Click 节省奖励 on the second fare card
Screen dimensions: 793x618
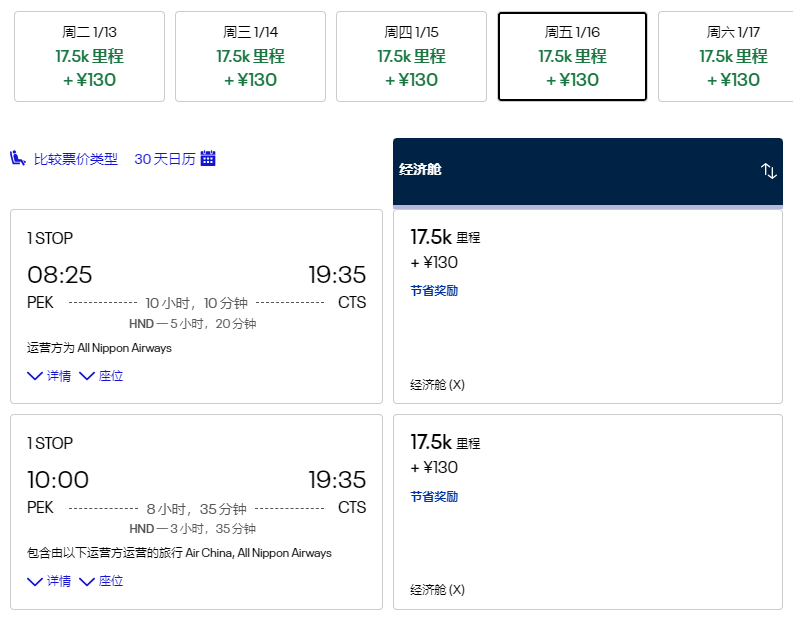pyautogui.click(x=434, y=496)
